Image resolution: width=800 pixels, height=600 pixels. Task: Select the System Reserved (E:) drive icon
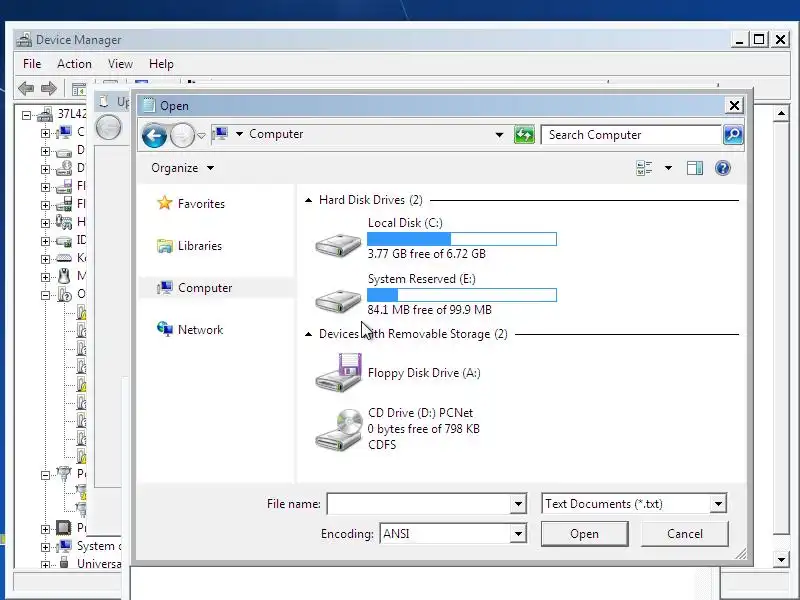338,301
